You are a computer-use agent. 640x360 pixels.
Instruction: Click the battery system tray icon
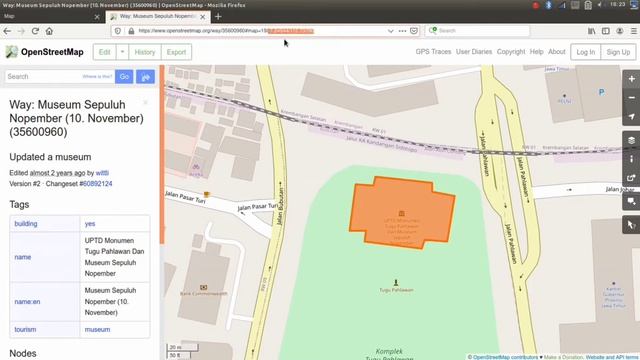[588, 5]
